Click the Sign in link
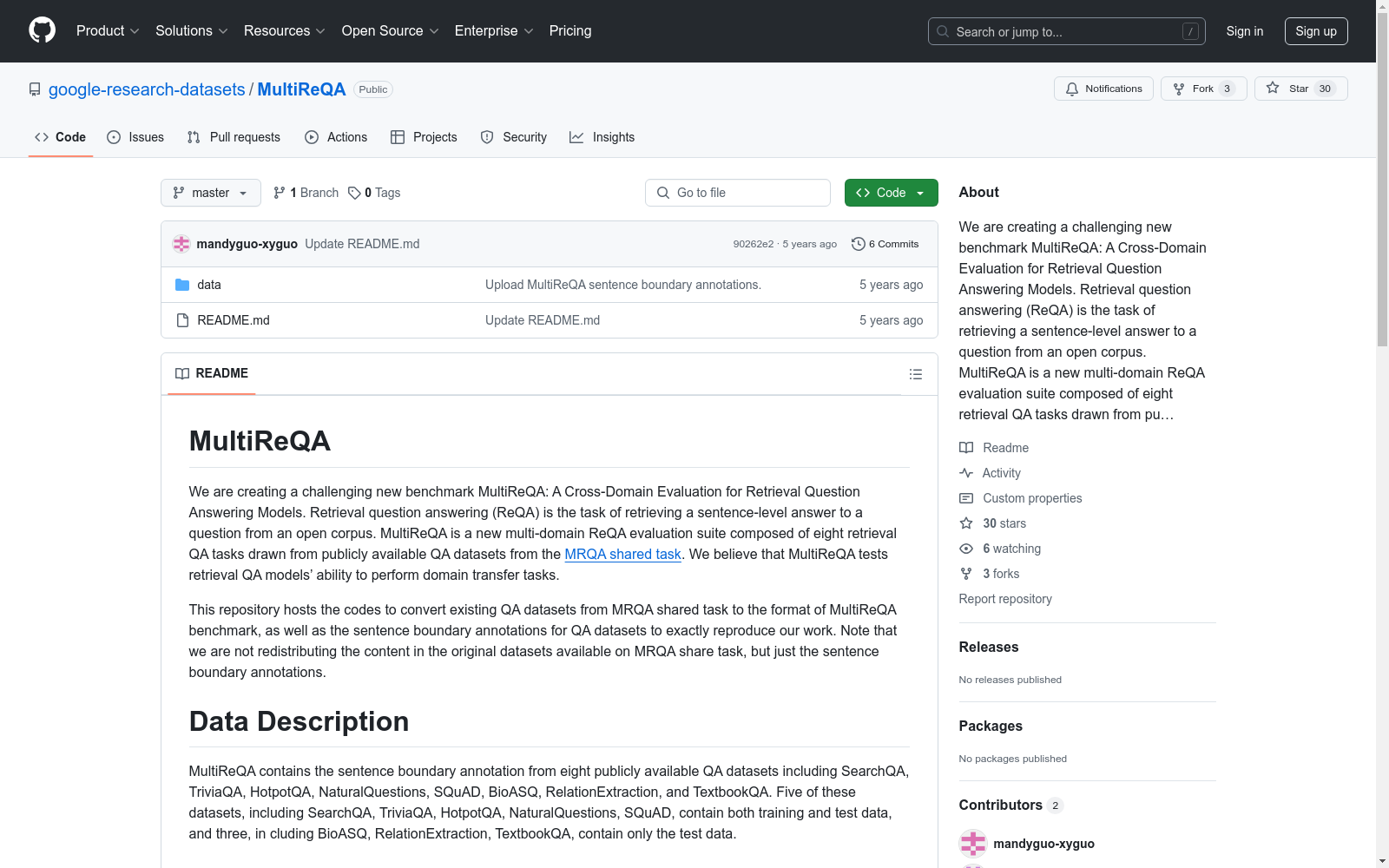This screenshot has width=1389, height=868. click(x=1245, y=31)
